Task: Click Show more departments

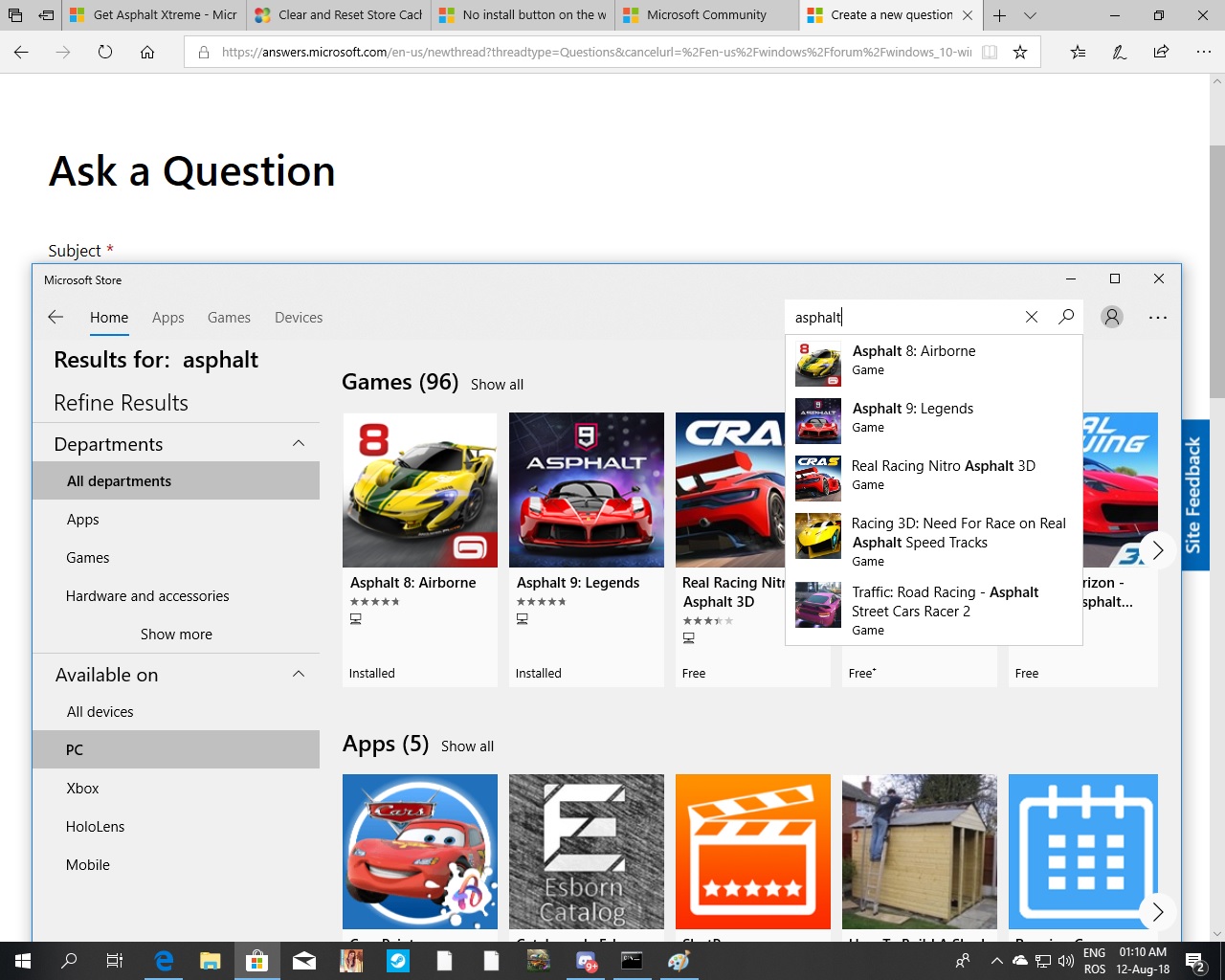Action: [x=176, y=635]
